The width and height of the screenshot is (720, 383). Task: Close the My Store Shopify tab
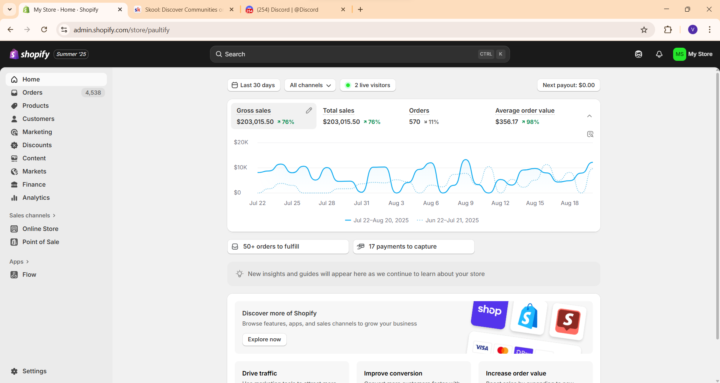tap(120, 9)
